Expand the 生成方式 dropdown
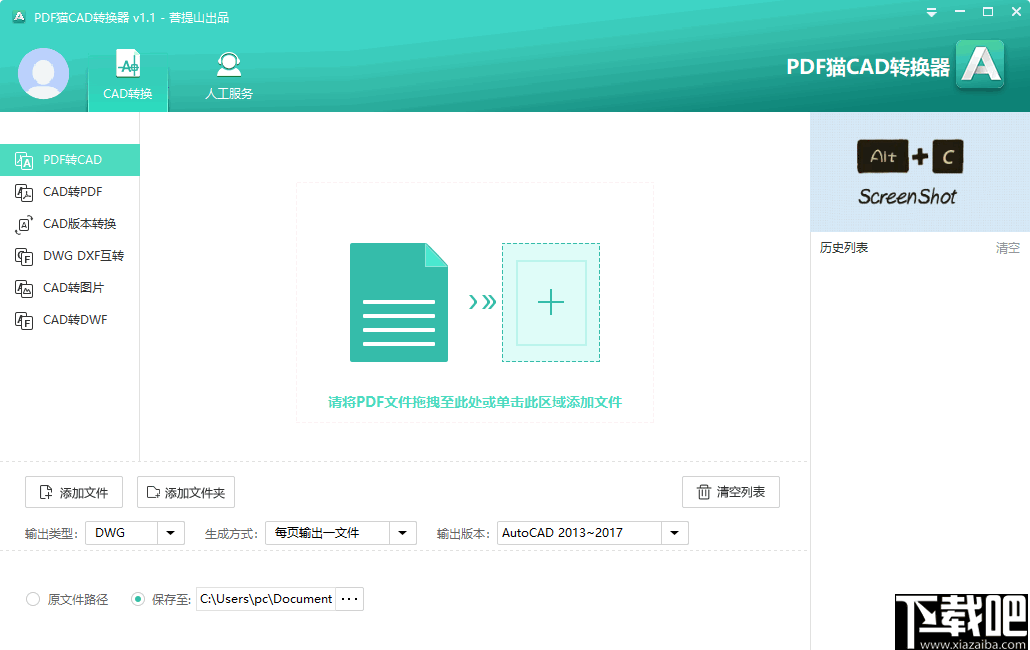Image resolution: width=1030 pixels, height=650 pixels. 403,533
